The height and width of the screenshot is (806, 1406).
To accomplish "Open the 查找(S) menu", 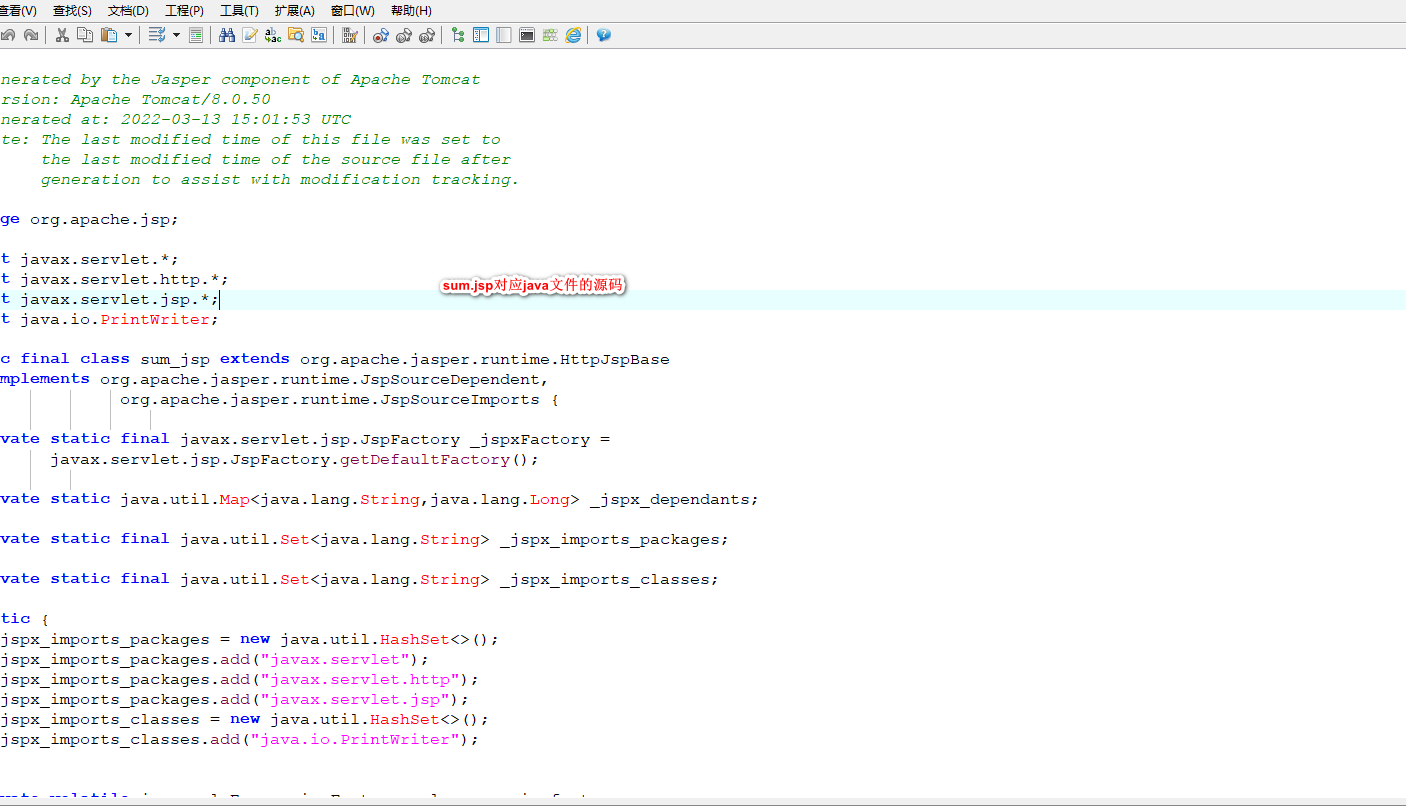I will coord(72,11).
